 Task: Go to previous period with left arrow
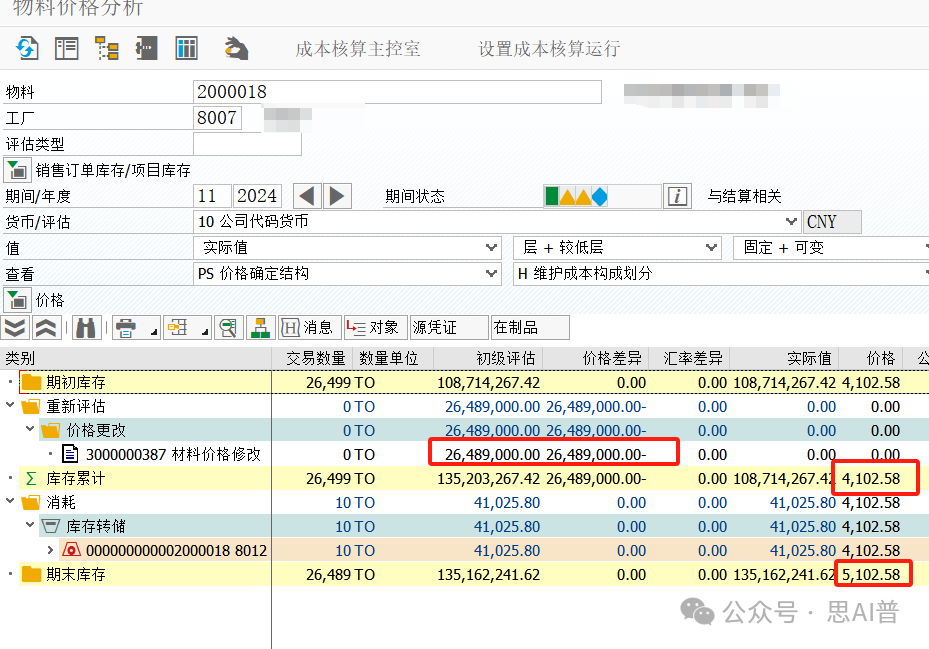pos(308,196)
